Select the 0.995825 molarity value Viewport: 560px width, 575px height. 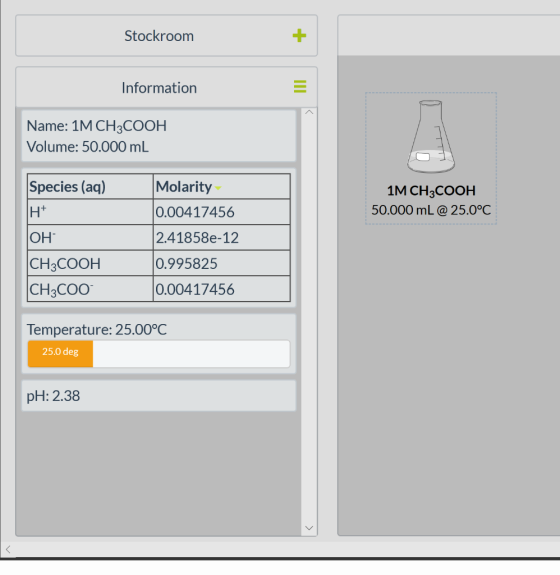pyautogui.click(x=186, y=263)
